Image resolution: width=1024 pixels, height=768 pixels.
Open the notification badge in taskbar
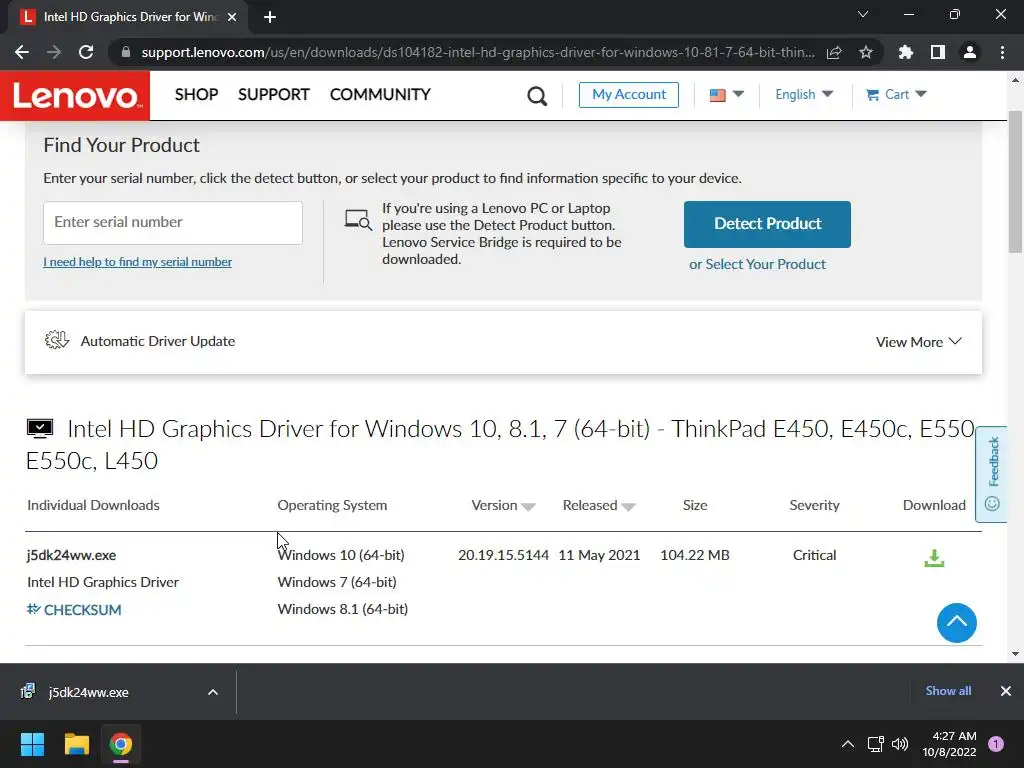tap(996, 744)
